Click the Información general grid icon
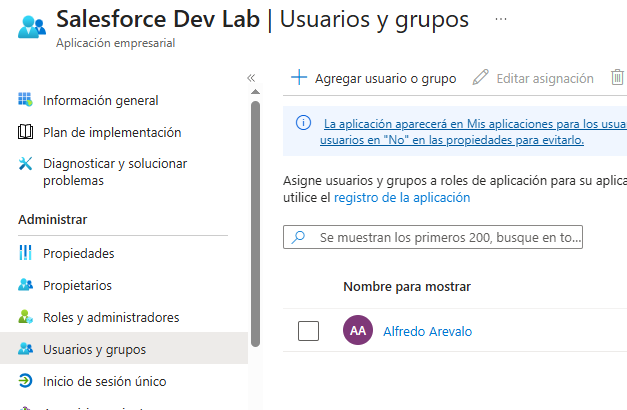Image resolution: width=627 pixels, height=410 pixels. tap(25, 100)
